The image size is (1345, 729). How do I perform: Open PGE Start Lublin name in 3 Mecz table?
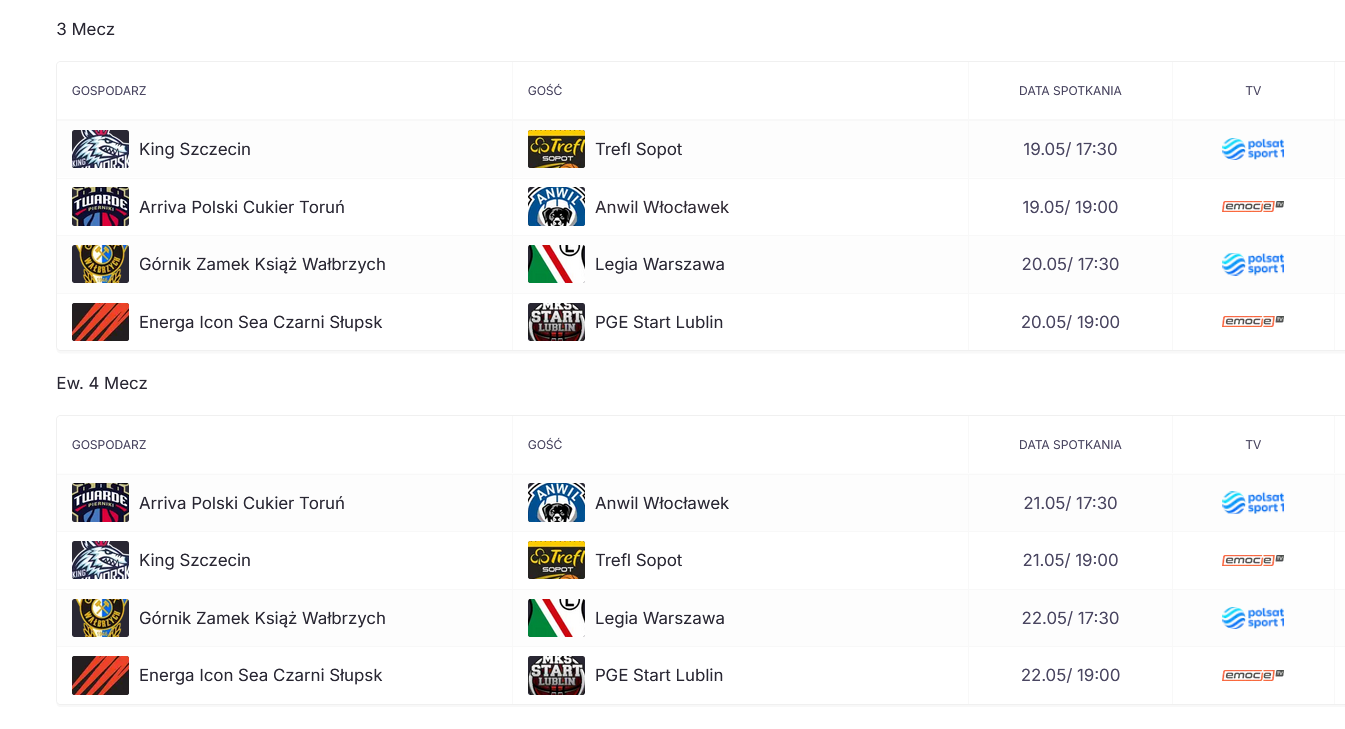[x=659, y=322]
